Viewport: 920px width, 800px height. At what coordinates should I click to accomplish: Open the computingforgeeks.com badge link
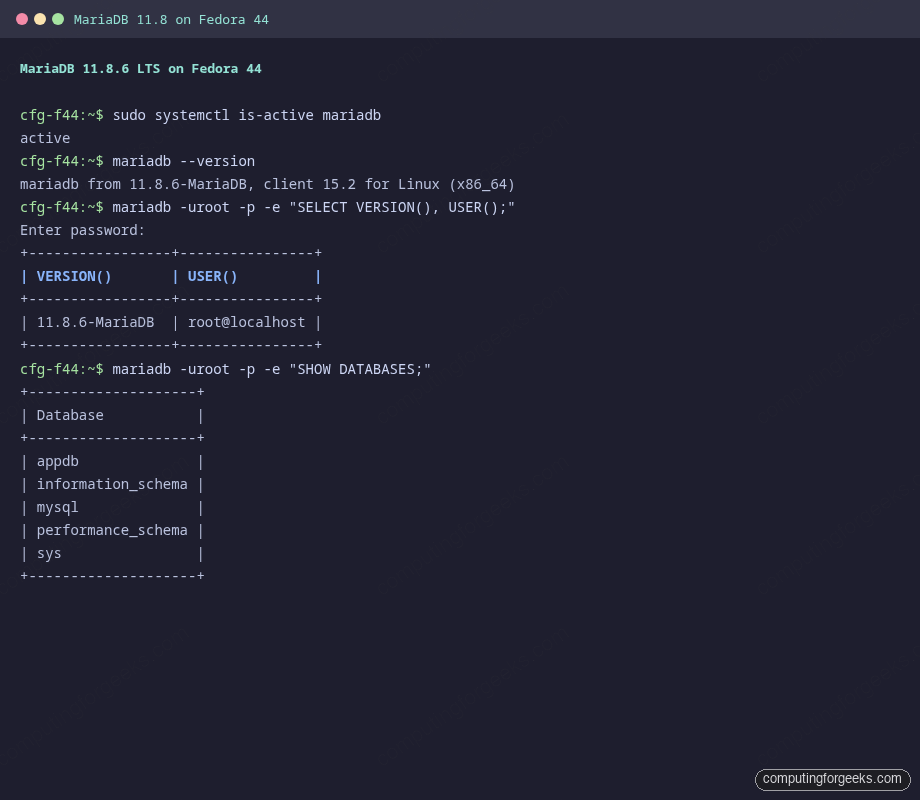(832, 779)
